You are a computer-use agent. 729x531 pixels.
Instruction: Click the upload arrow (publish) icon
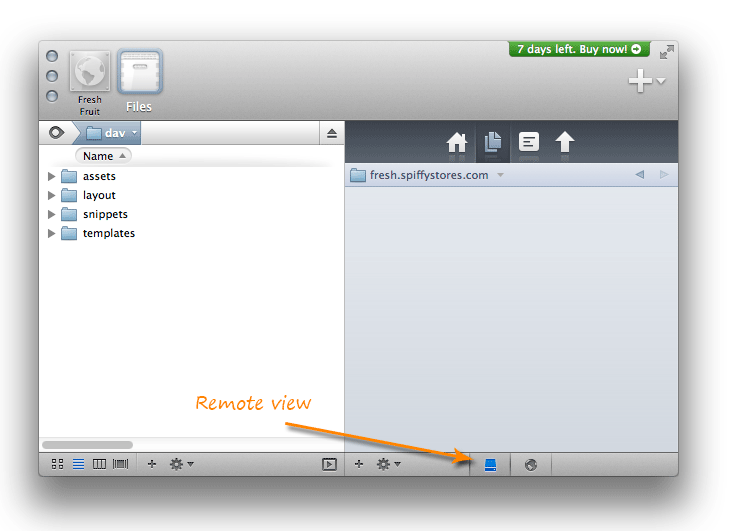coord(565,143)
